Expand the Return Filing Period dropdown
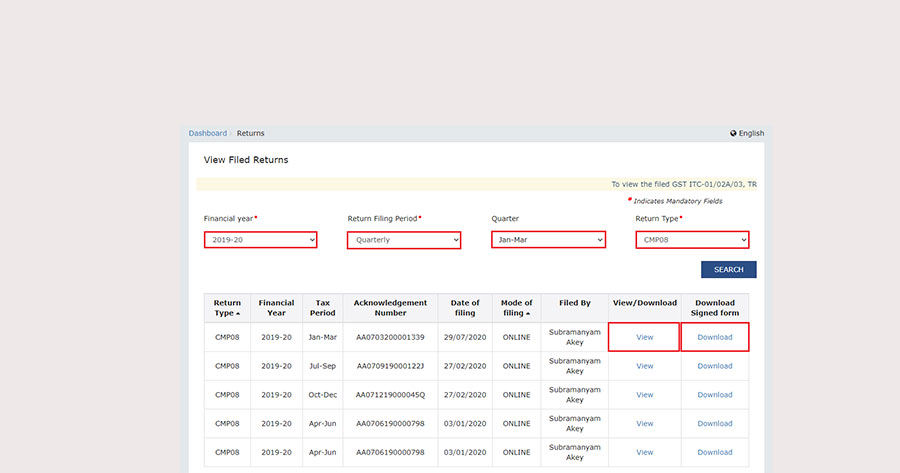Screen dimensions: 900x473 click(403, 240)
